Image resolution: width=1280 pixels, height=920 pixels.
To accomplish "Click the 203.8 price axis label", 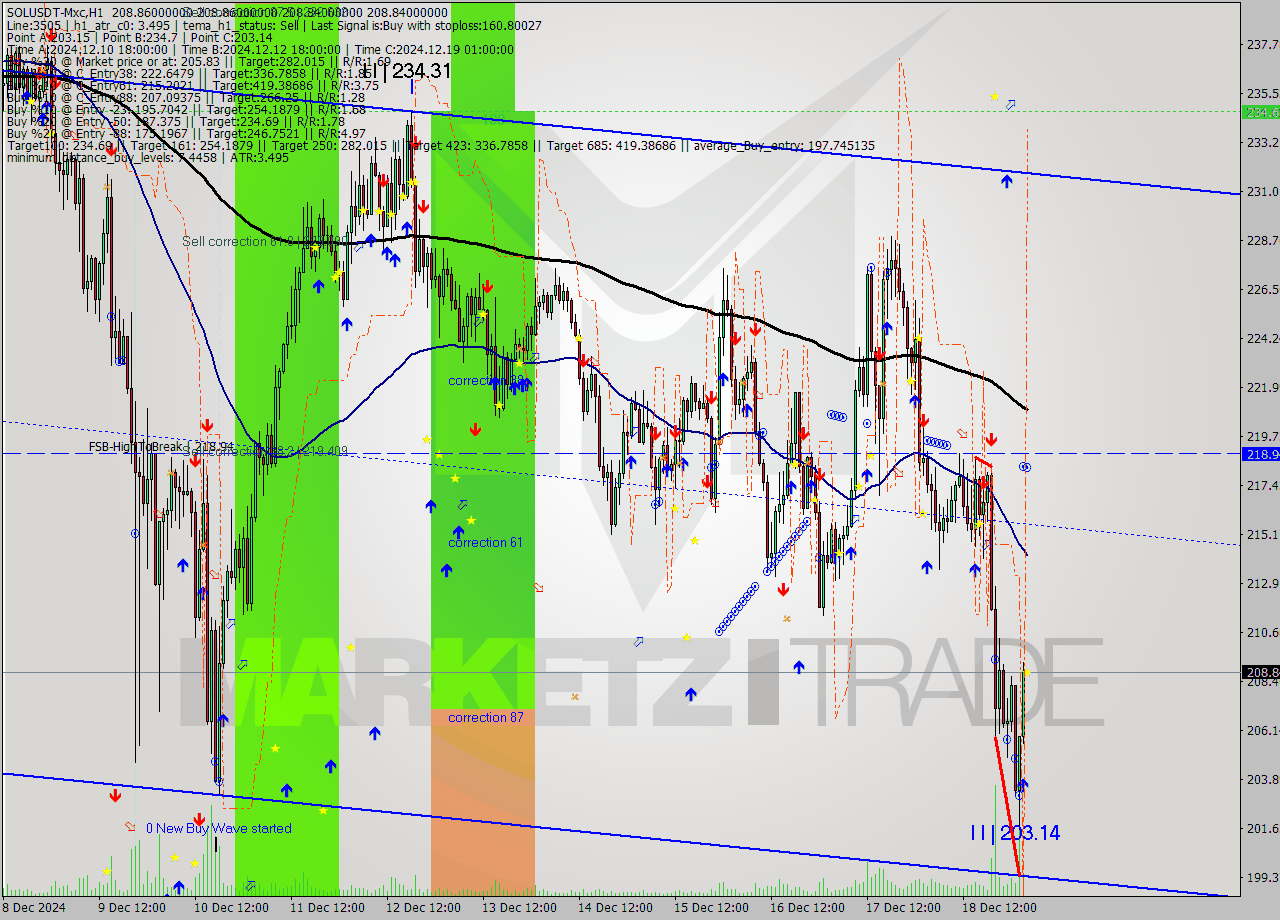I will 1262,779.
